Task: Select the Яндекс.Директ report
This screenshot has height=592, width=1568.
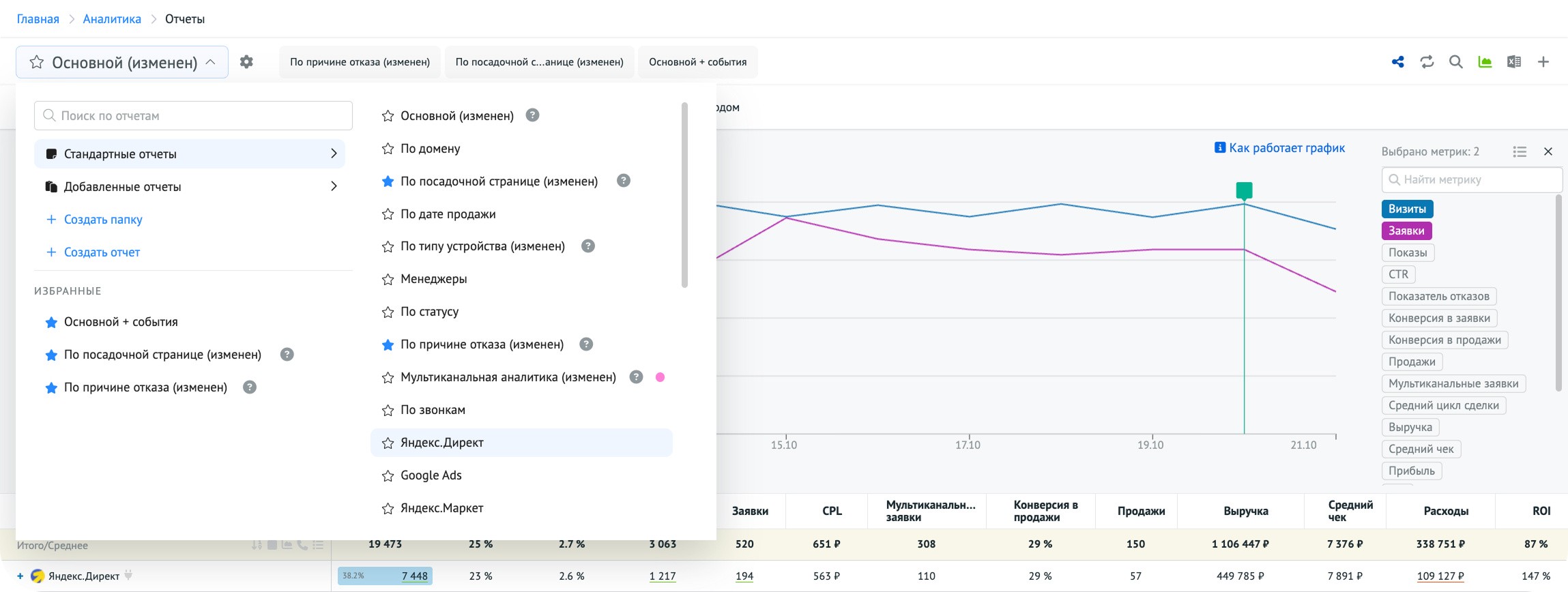Action: coord(441,443)
